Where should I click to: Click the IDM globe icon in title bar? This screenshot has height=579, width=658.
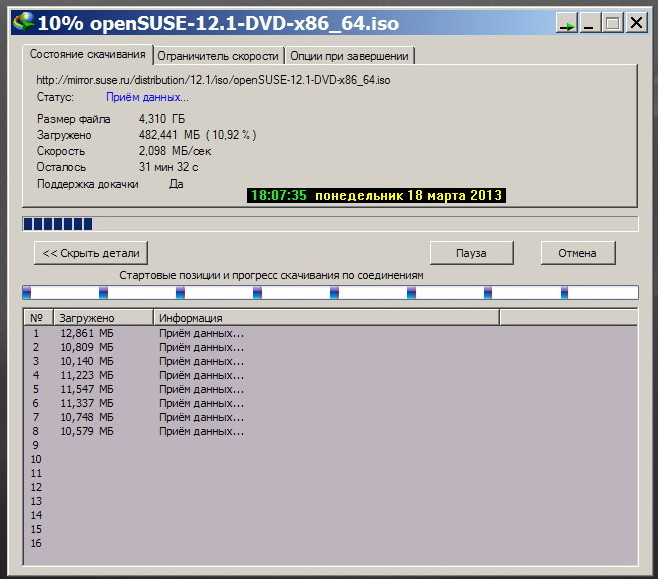point(23,22)
